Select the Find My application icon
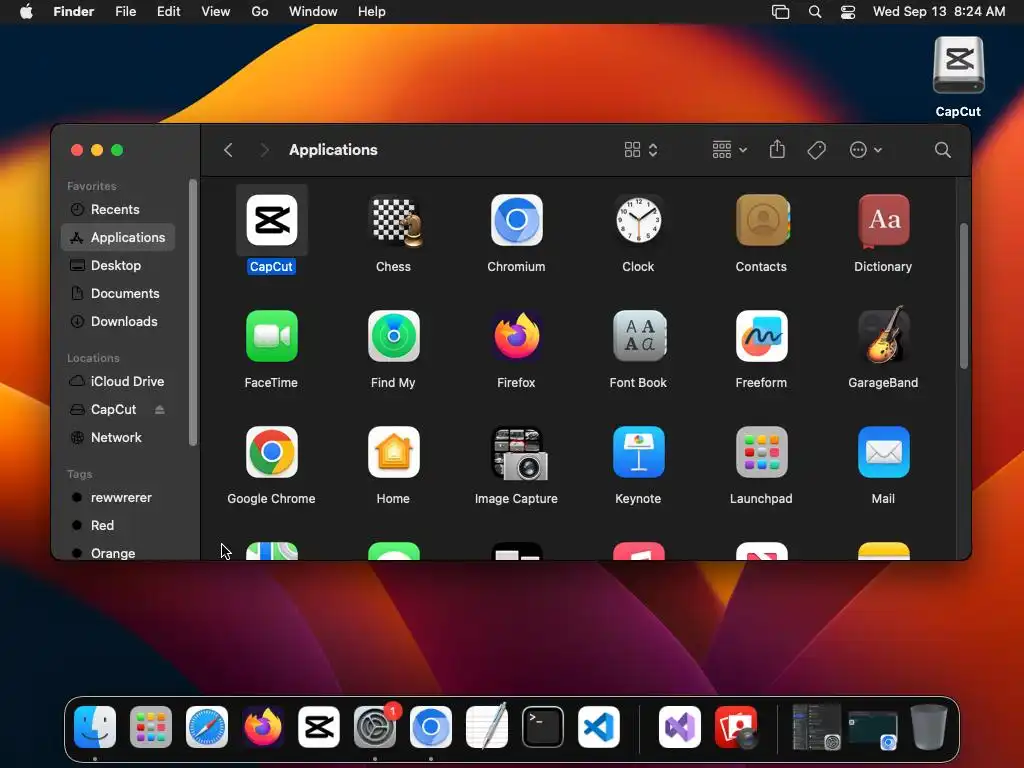The width and height of the screenshot is (1024, 768). (x=394, y=336)
